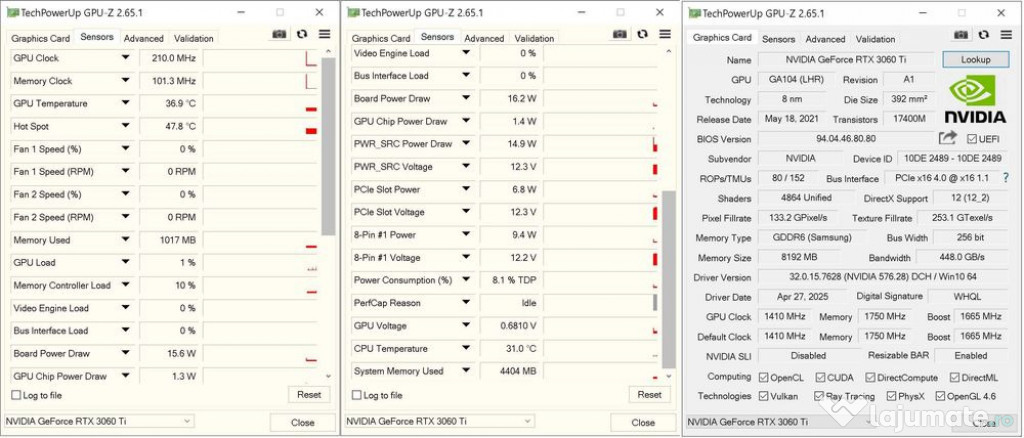The width and height of the screenshot is (1024, 438).
Task: Click the Name field NVIDIA GeForce RTX 3060 Ti
Action: [846, 59]
